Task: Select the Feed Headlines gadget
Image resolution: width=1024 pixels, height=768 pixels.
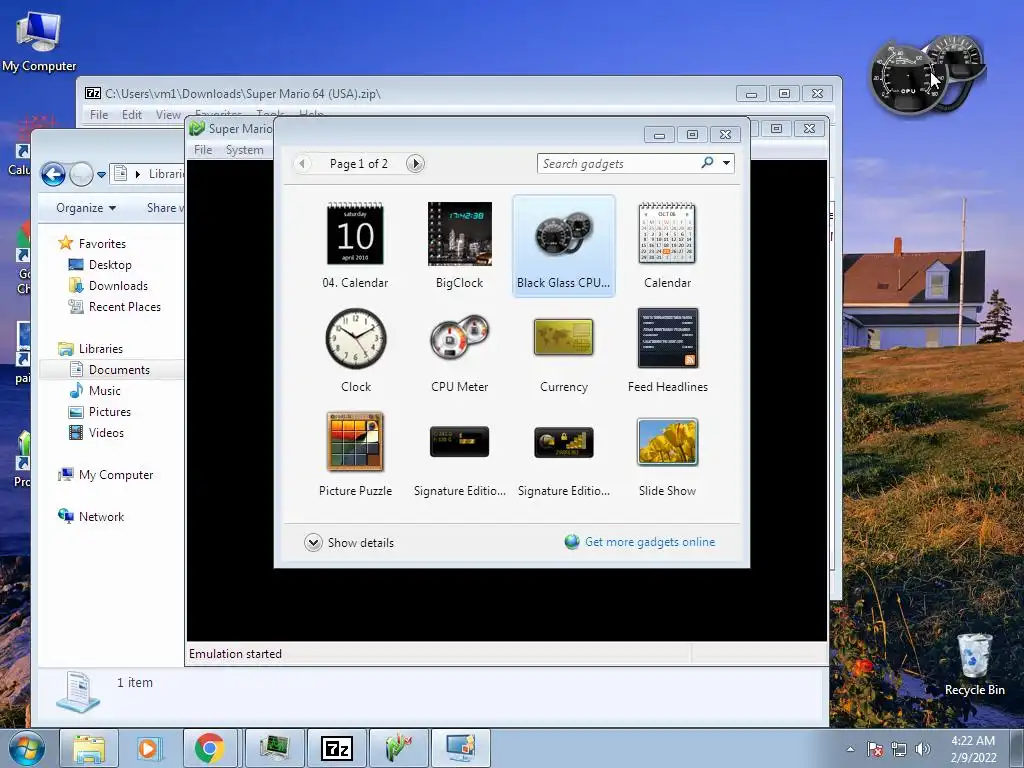Action: pos(667,338)
